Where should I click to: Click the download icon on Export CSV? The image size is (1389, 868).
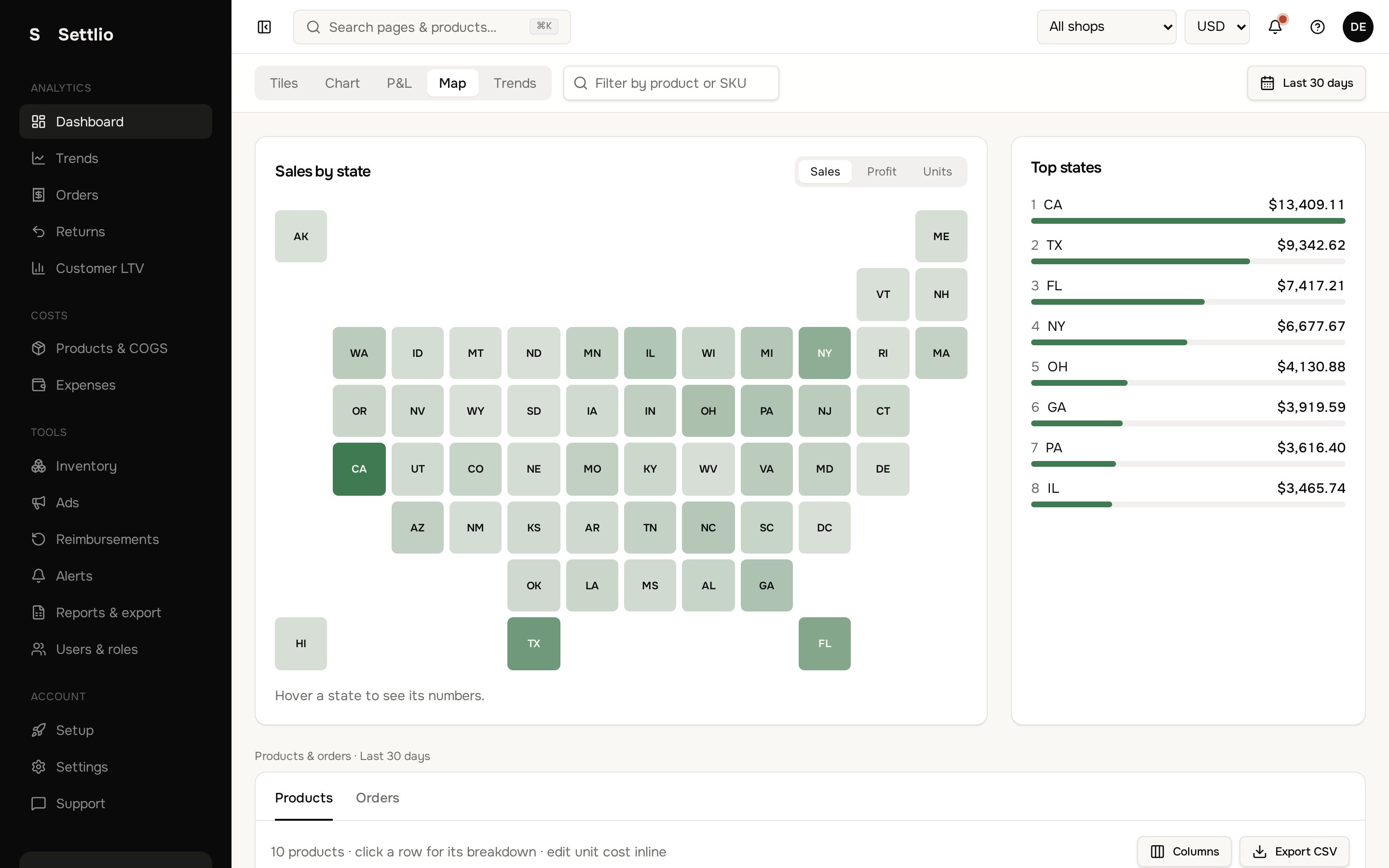click(x=1259, y=851)
